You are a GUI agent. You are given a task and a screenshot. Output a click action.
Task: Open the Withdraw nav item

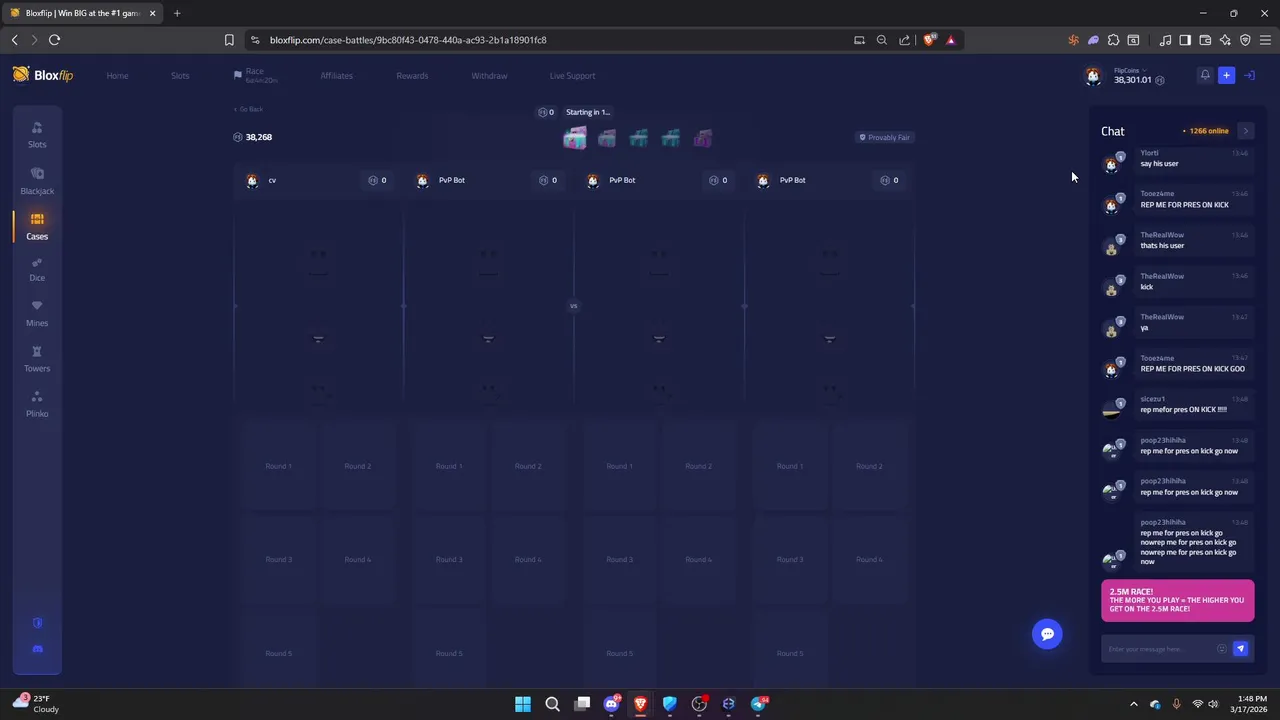pyautogui.click(x=489, y=76)
